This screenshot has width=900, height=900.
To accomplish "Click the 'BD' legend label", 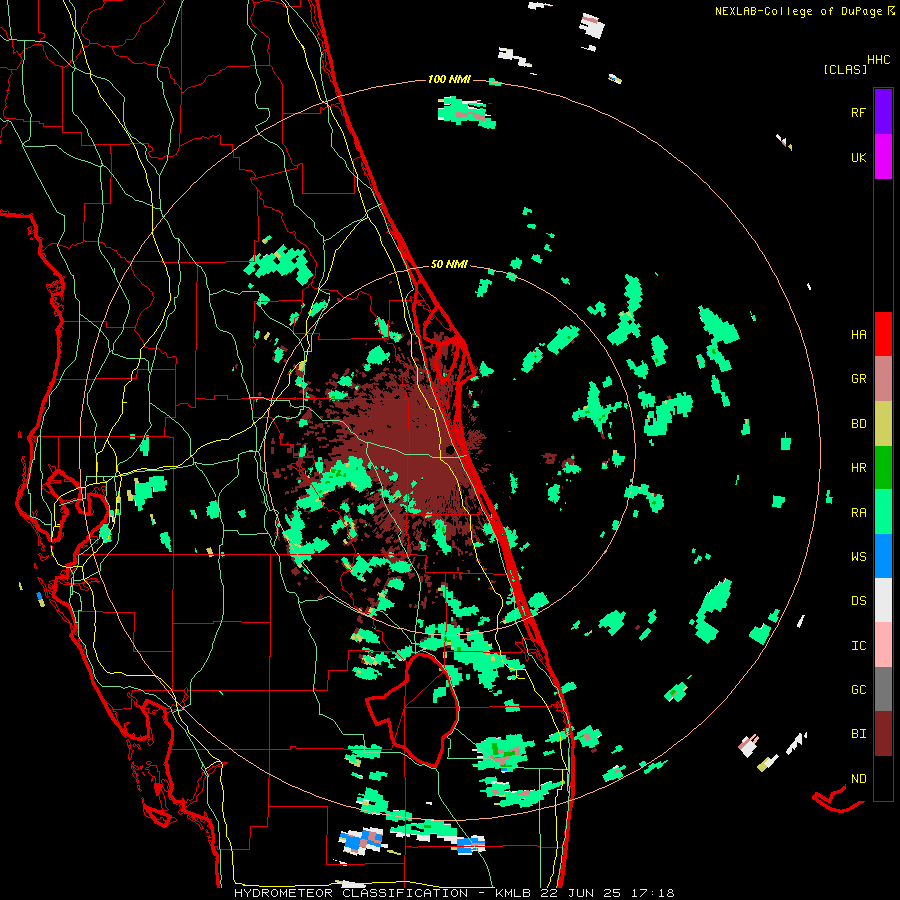I will pyautogui.click(x=858, y=424).
